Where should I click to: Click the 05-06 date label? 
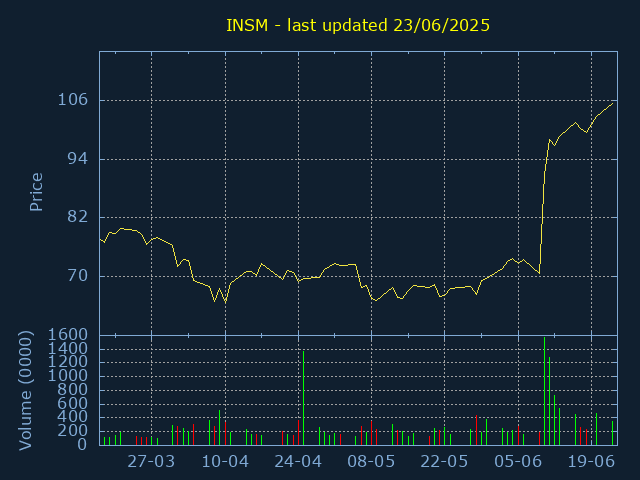tap(518, 462)
